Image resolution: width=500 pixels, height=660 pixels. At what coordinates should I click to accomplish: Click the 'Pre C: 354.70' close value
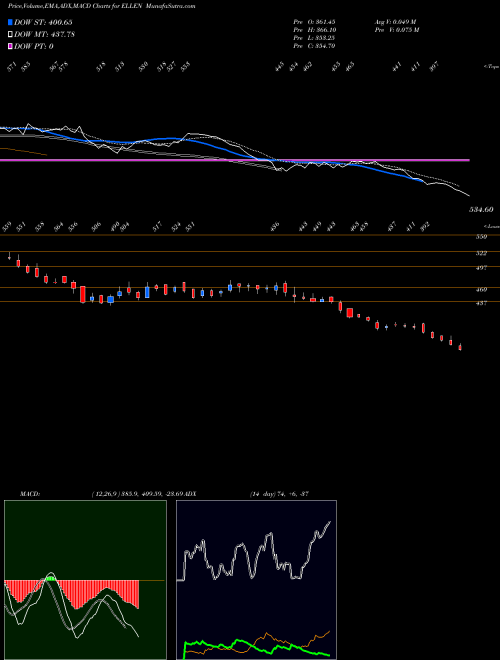tap(314, 46)
